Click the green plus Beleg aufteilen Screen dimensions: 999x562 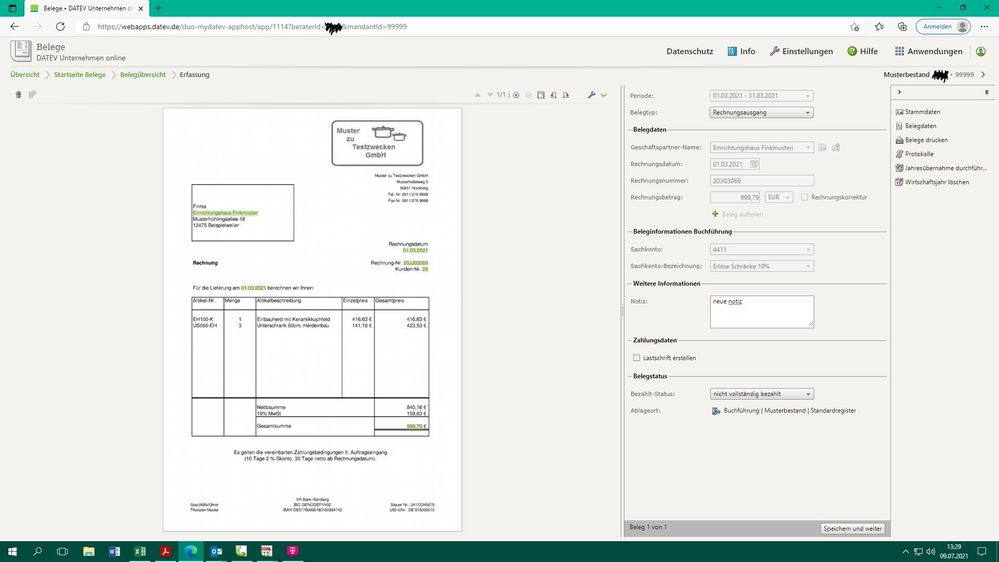[737, 214]
